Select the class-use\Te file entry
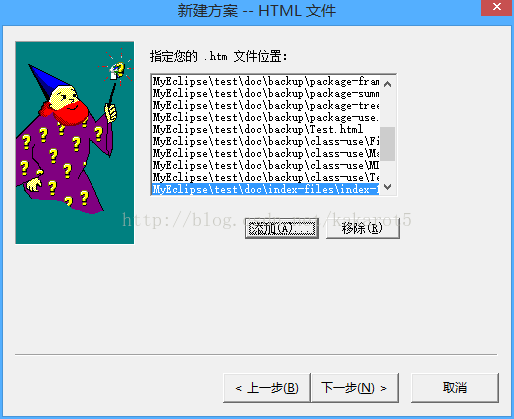 (x=265, y=177)
